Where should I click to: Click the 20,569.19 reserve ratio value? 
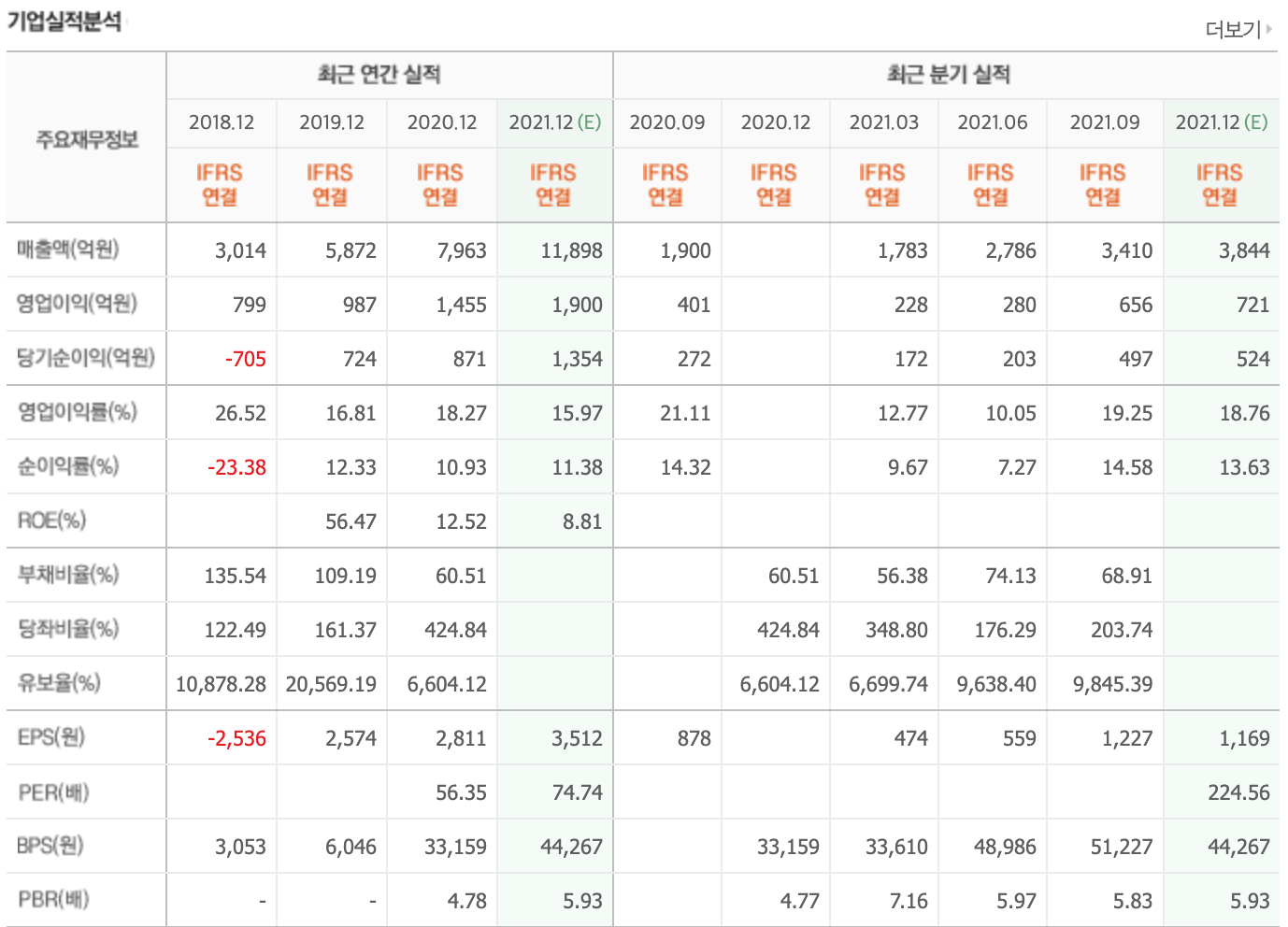(x=331, y=684)
